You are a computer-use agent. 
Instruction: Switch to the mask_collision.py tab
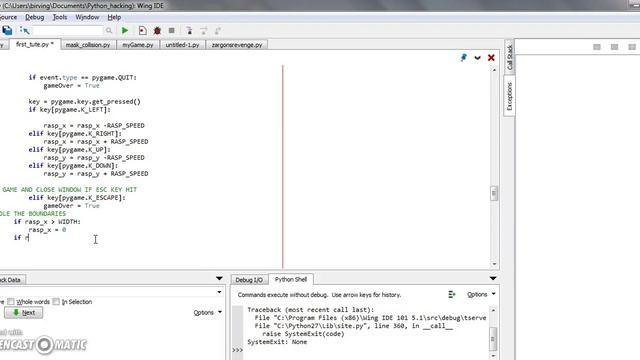point(88,45)
